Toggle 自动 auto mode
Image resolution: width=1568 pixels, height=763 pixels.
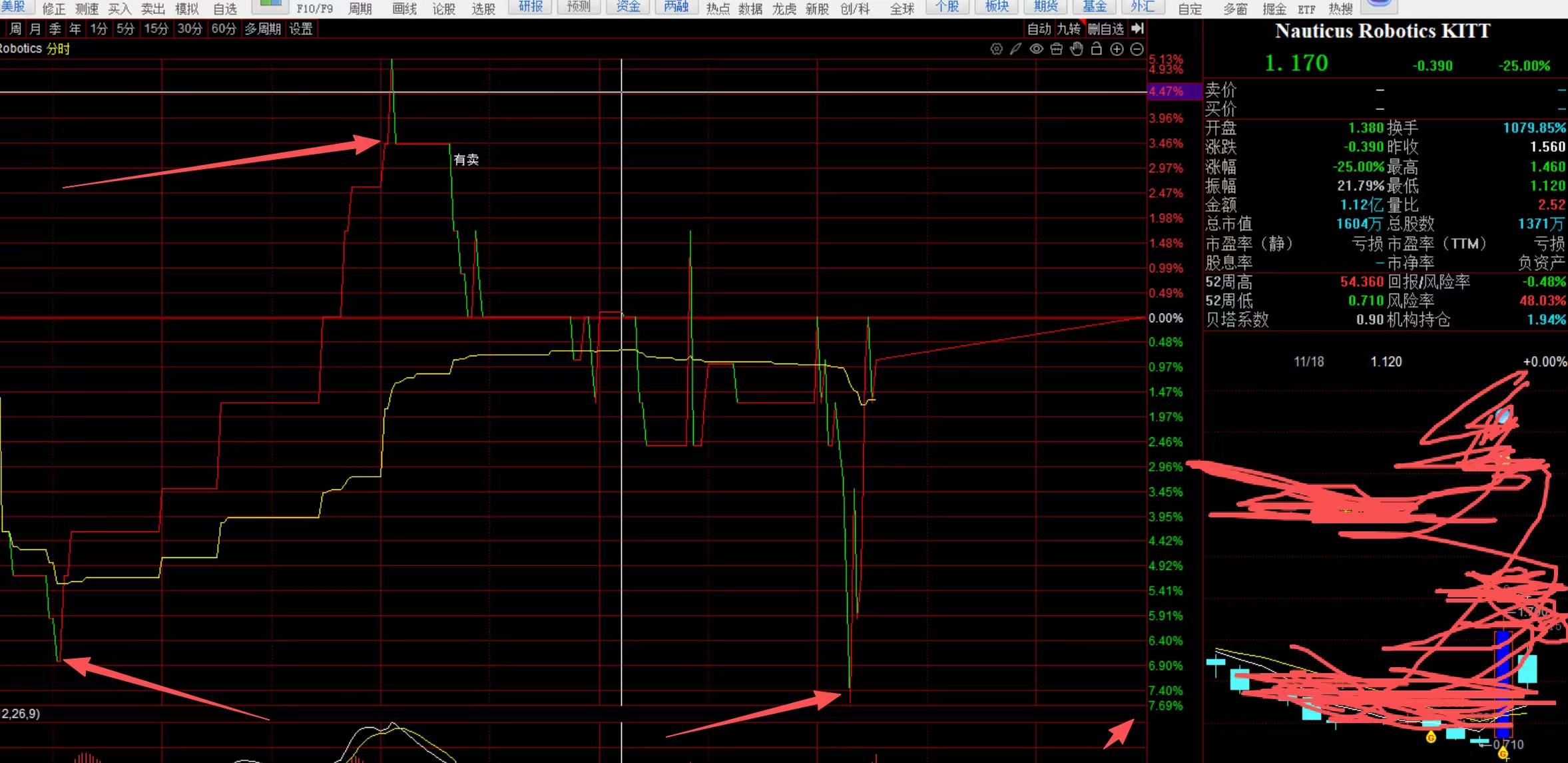click(x=1039, y=29)
